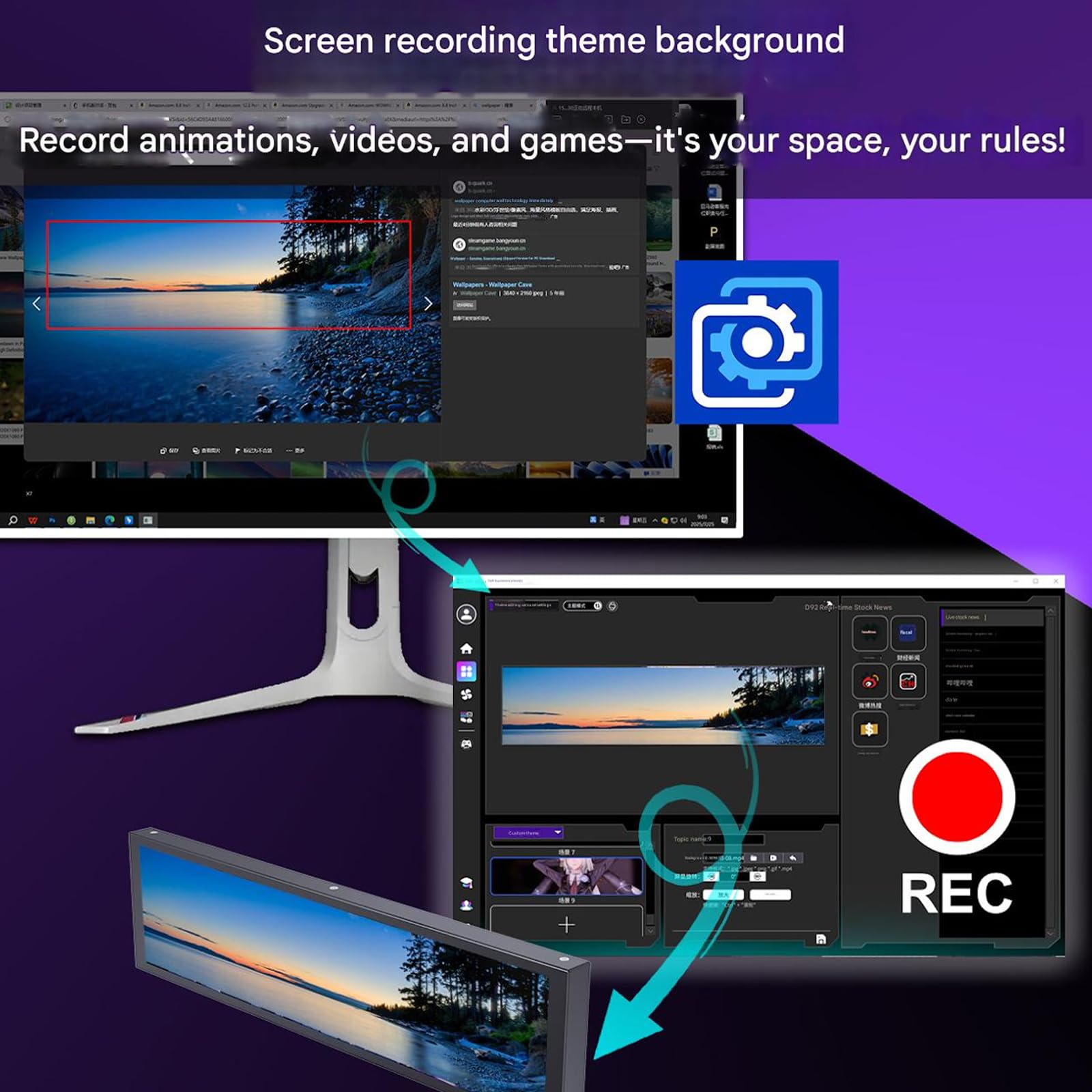This screenshot has width=1092, height=1092.
Task: Click the down arrow of the news list scrollbar
Action: [1051, 932]
